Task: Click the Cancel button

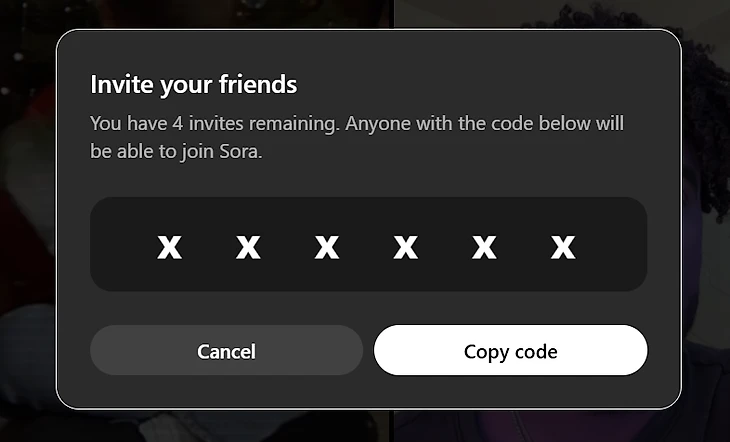Action: click(x=226, y=351)
